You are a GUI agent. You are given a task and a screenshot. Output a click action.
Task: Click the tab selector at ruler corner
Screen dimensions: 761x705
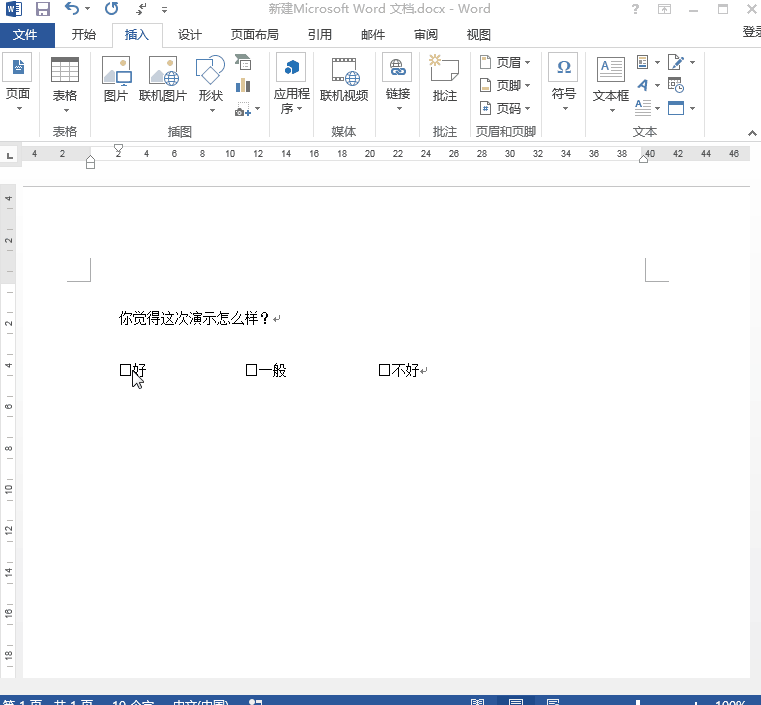click(x=9, y=156)
